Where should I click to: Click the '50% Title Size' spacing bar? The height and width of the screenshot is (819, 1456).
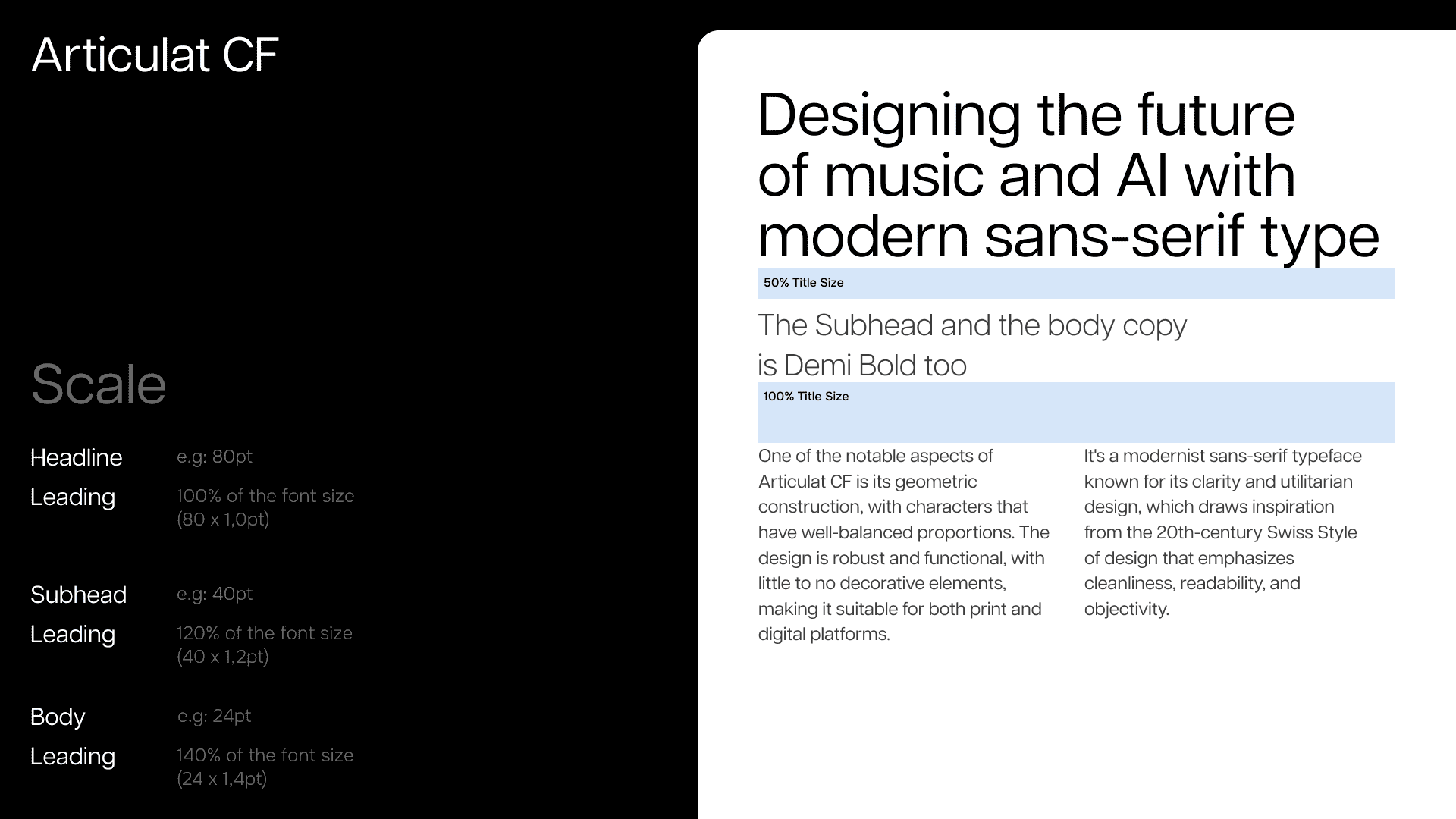click(x=1076, y=284)
